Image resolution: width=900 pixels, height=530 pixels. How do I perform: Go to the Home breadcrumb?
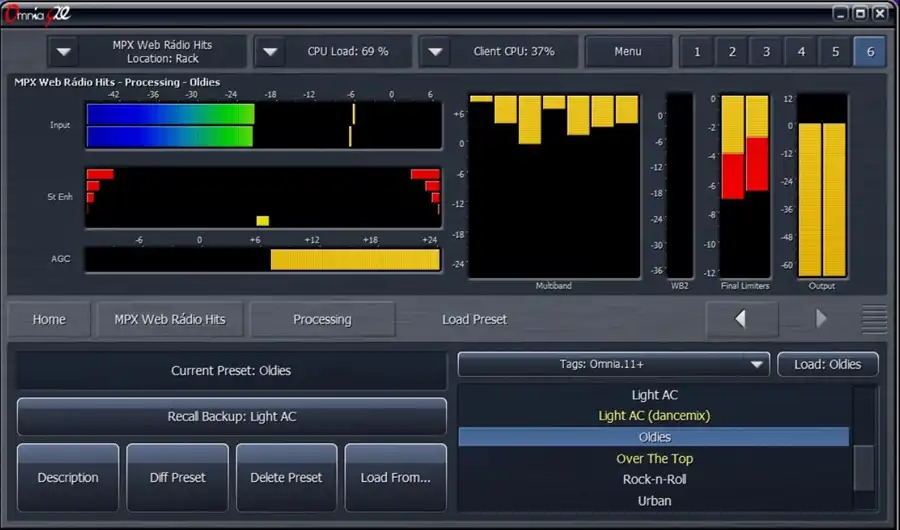49,319
